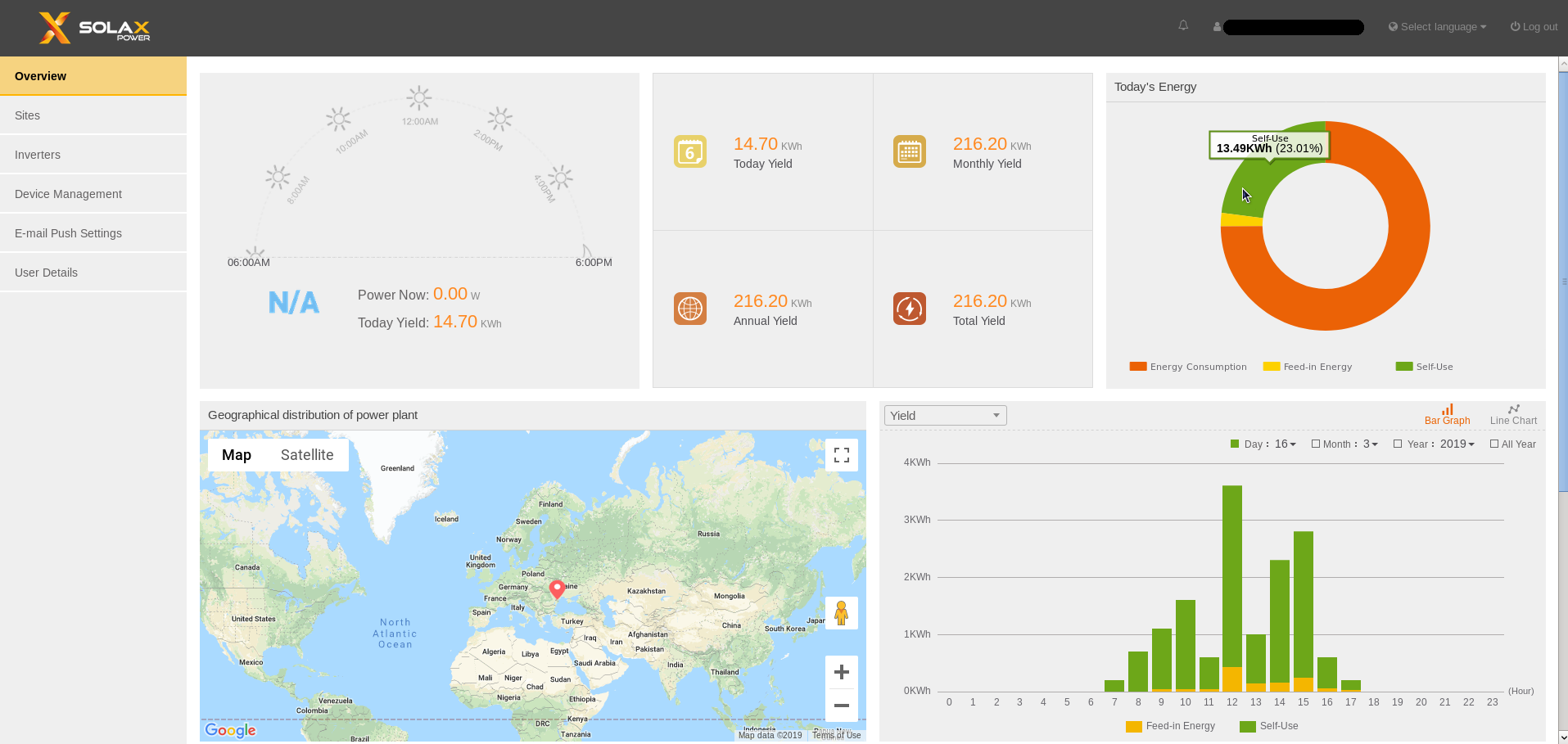Screen dimensions: 1568x744
Task: Click the Monthly Yield calendar icon
Action: (910, 151)
